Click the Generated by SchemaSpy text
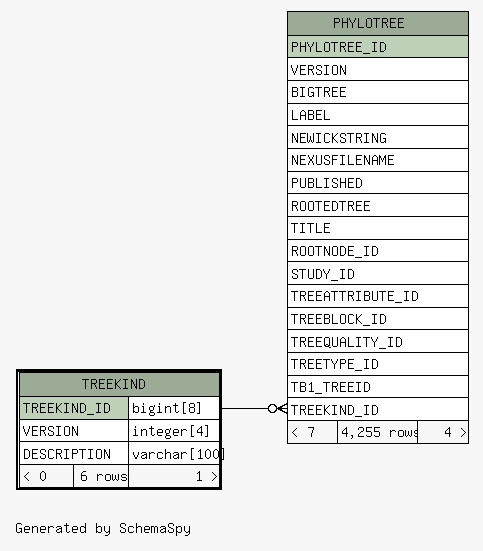The image size is (483, 551). pos(103,528)
